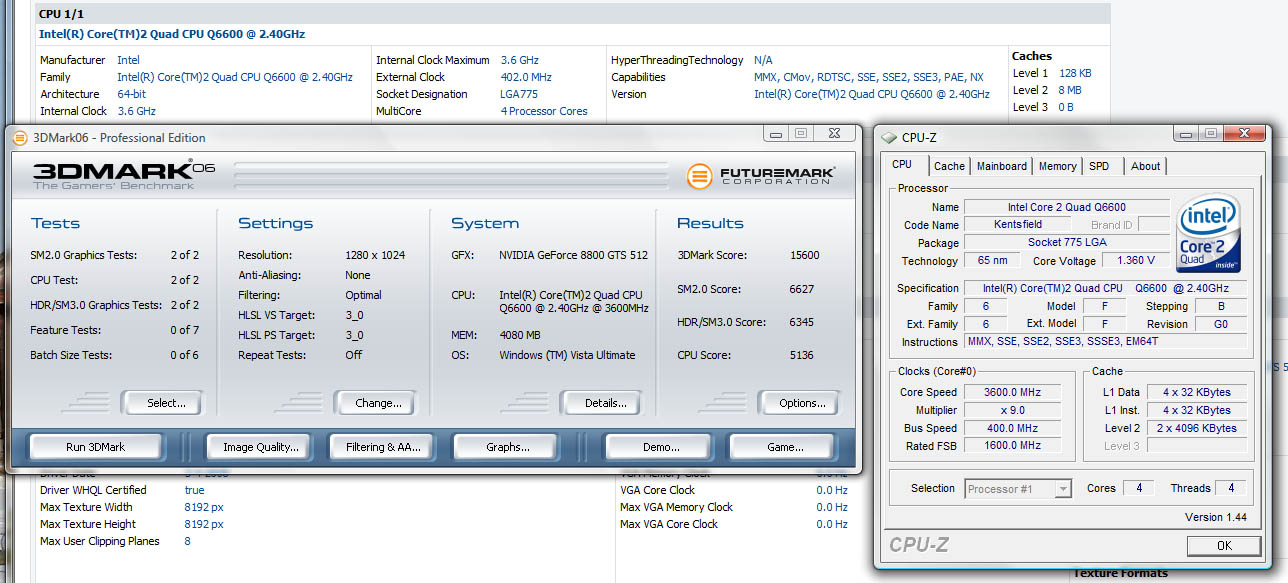Switch to the CPU tab in CPU-Z
The width and height of the screenshot is (1288, 583).
(902, 165)
